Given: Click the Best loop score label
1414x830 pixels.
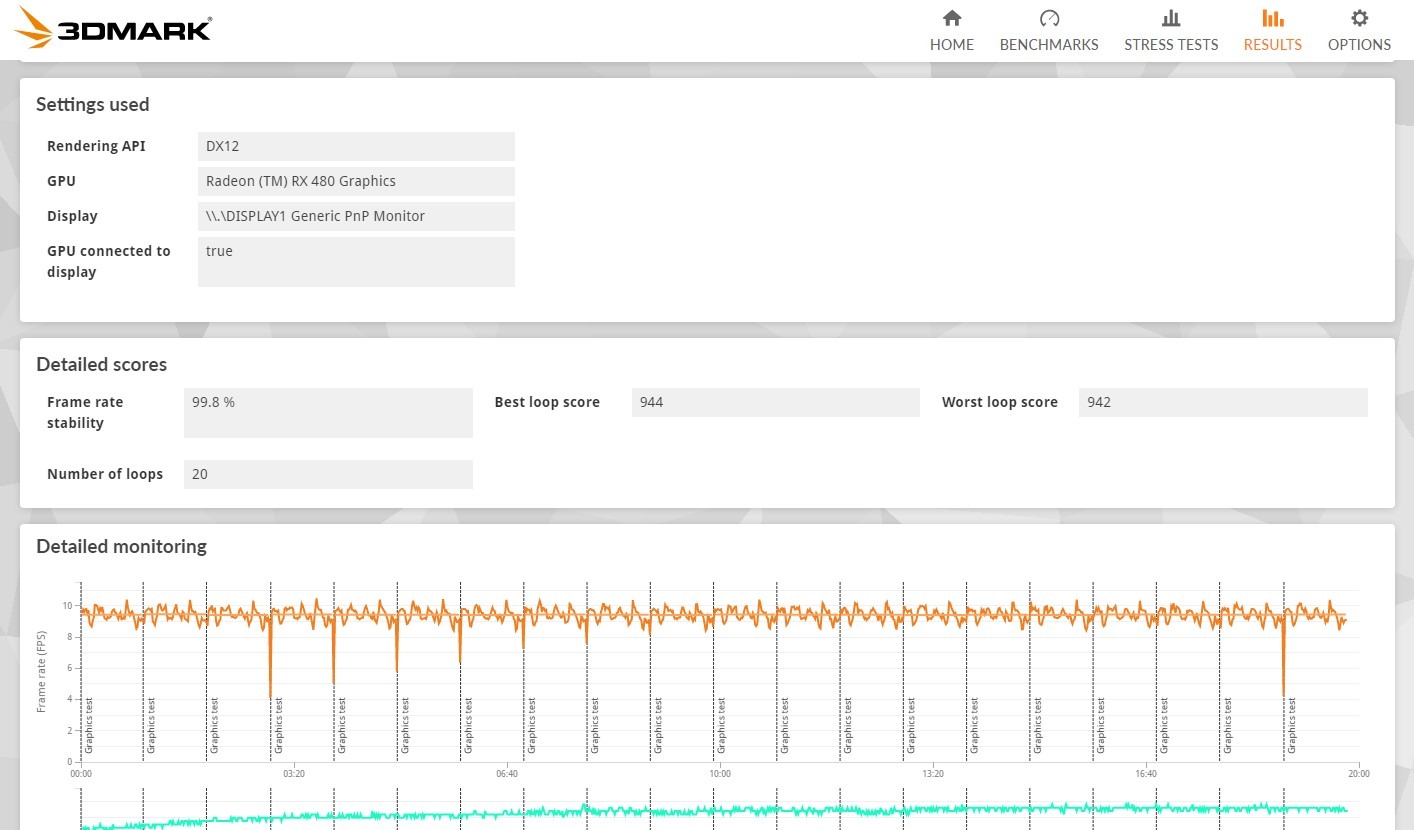Looking at the screenshot, I should tap(547, 402).
